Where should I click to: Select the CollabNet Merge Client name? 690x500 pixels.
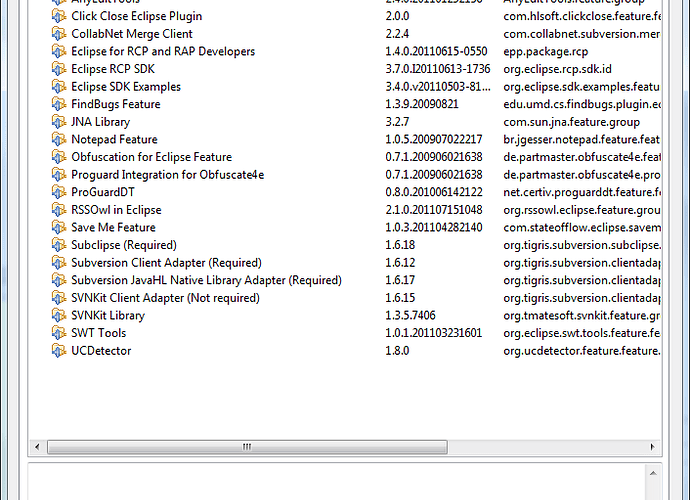pos(132,34)
